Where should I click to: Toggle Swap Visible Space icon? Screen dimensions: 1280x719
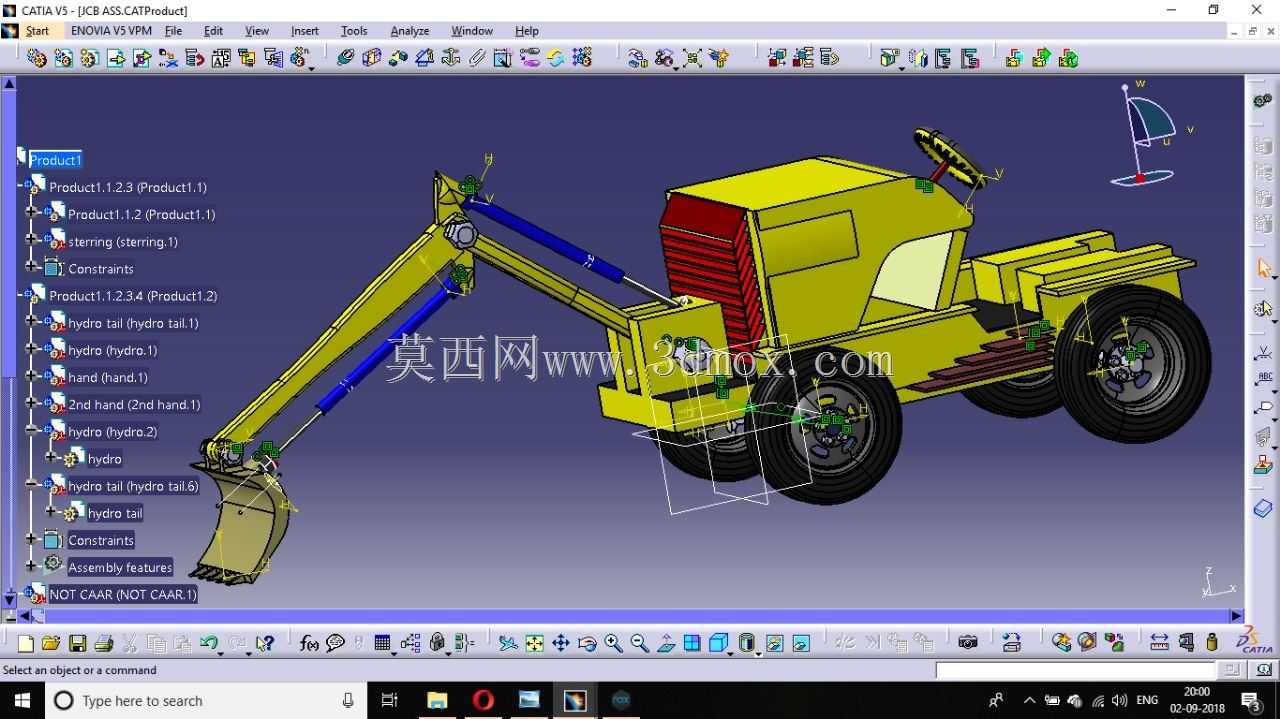pyautogui.click(x=800, y=643)
